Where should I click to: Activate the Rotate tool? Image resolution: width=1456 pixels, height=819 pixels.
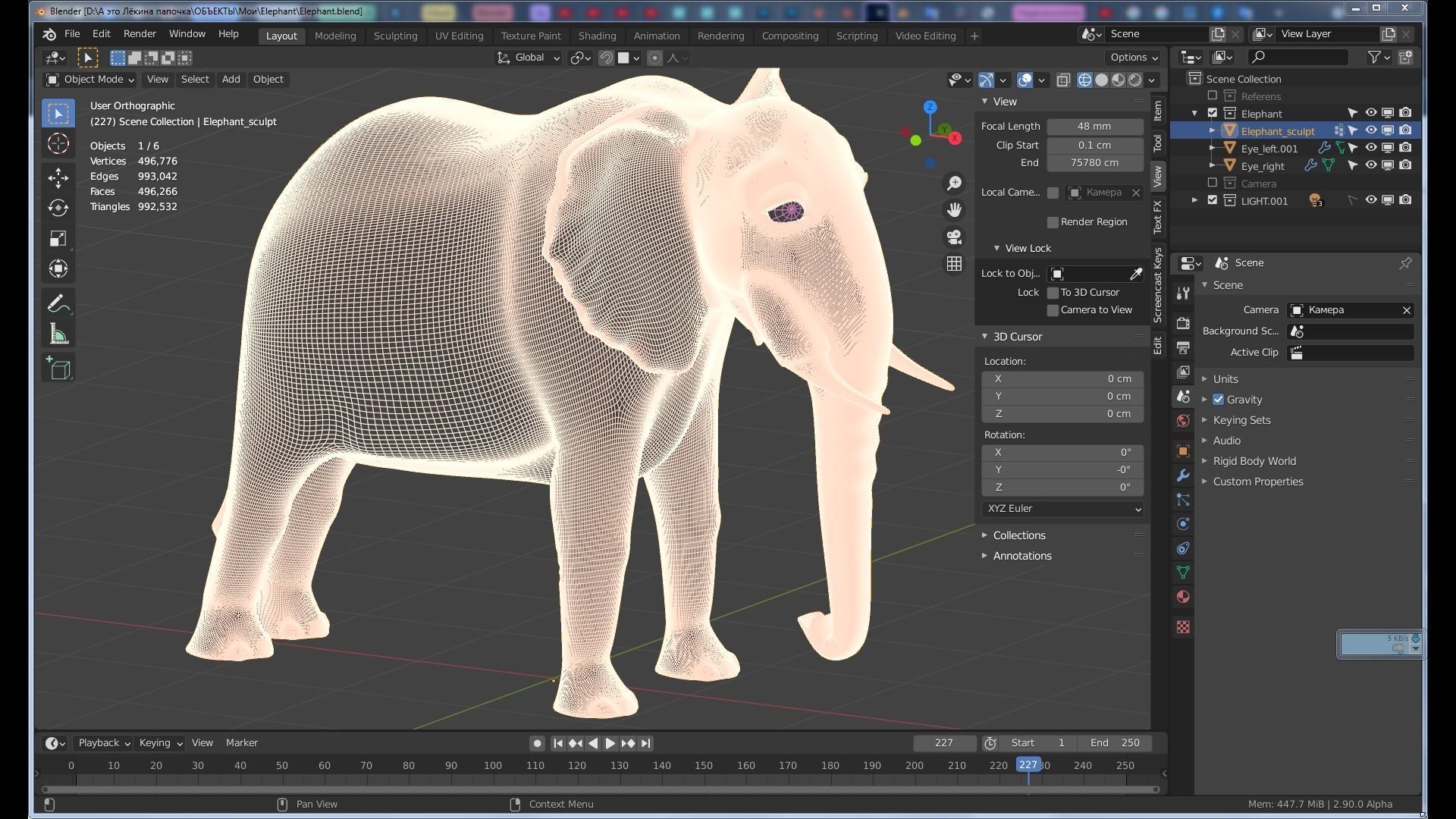coord(58,208)
